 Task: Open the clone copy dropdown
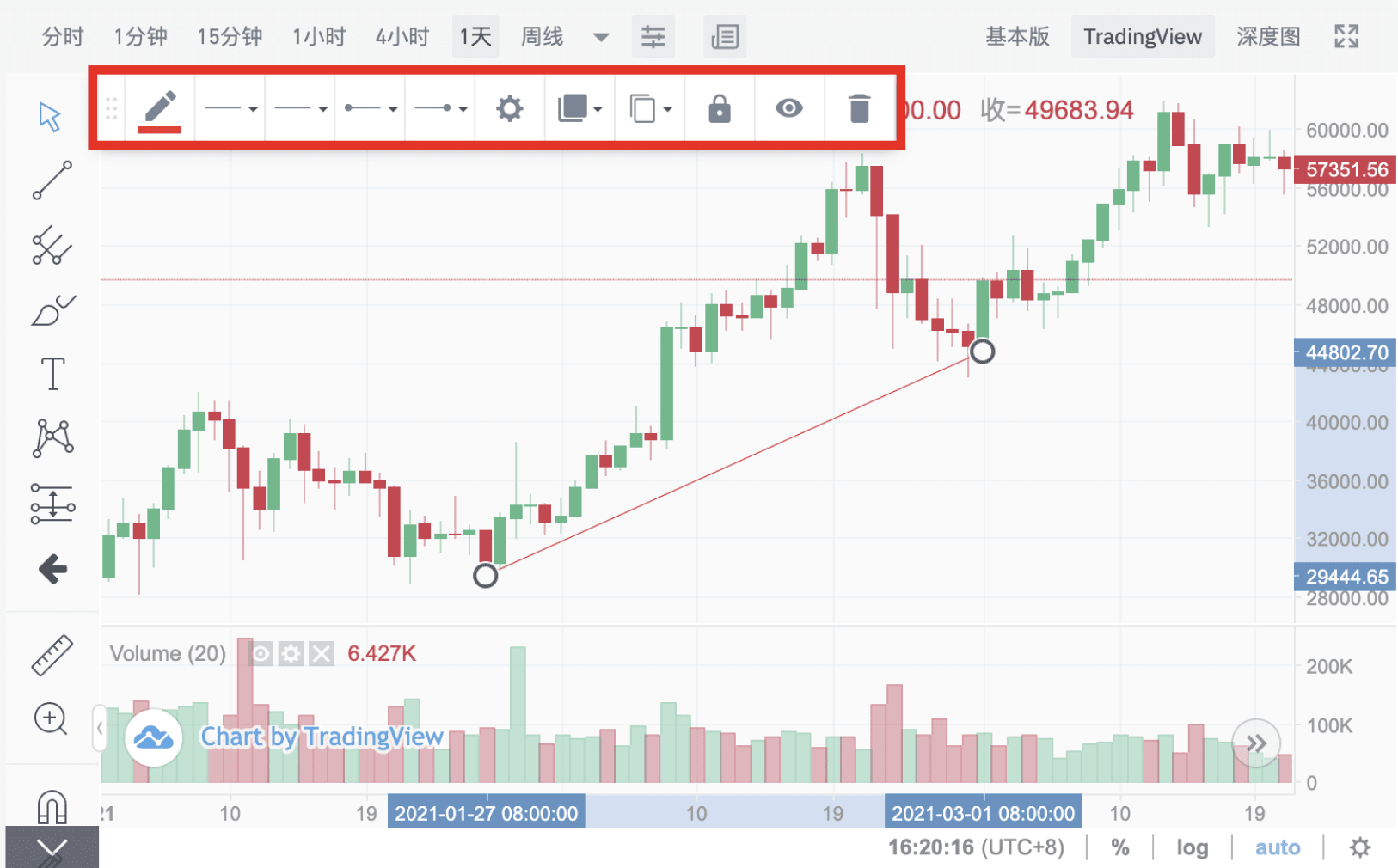point(650,109)
